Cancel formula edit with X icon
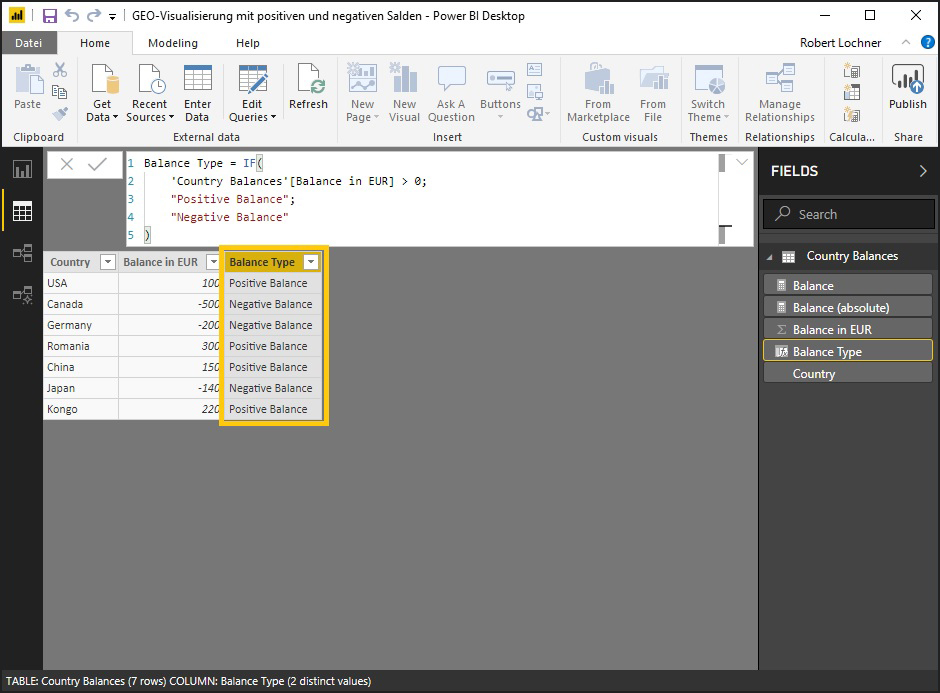The image size is (940, 693). (x=67, y=165)
